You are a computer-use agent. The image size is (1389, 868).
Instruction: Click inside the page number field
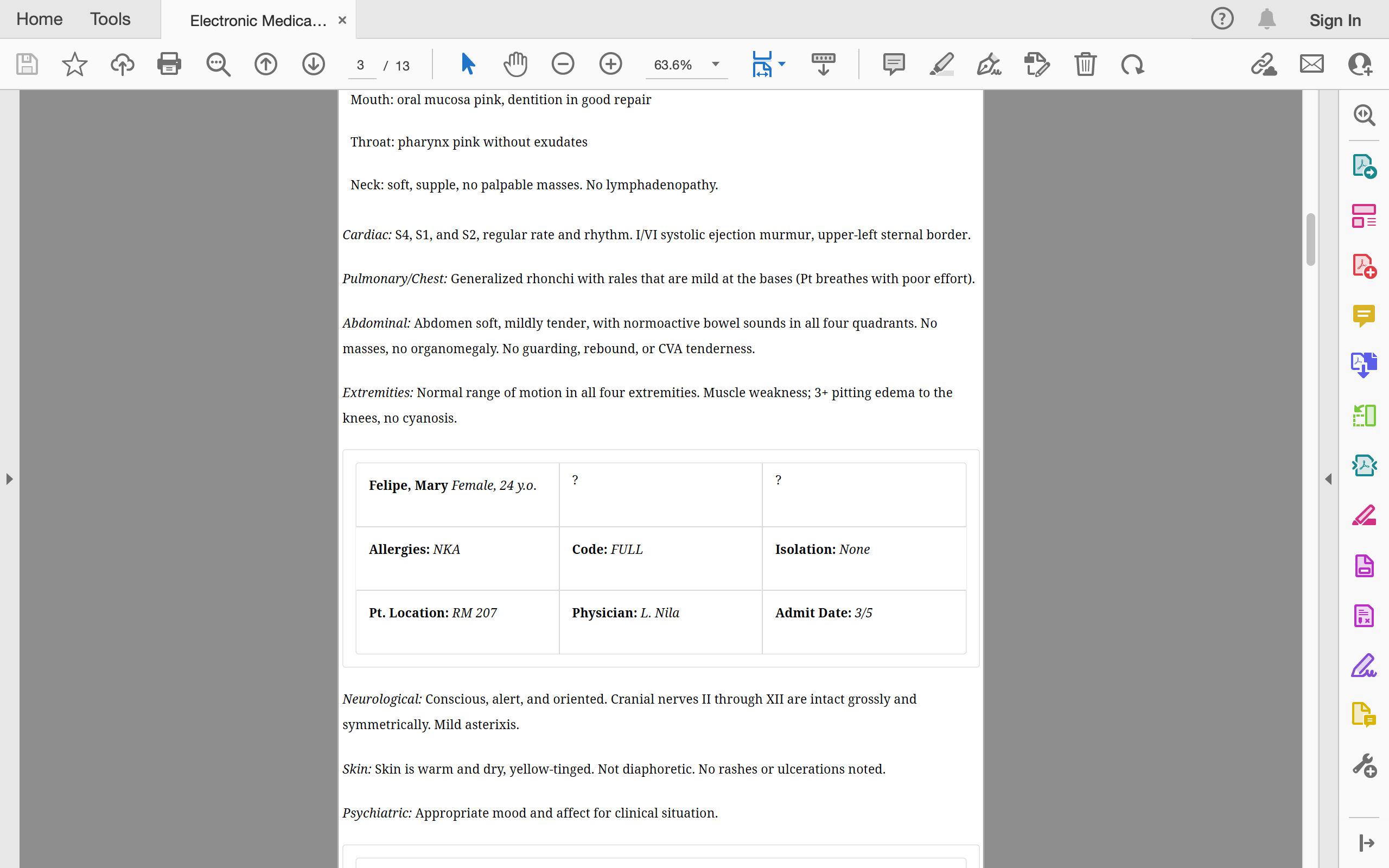pos(361,65)
